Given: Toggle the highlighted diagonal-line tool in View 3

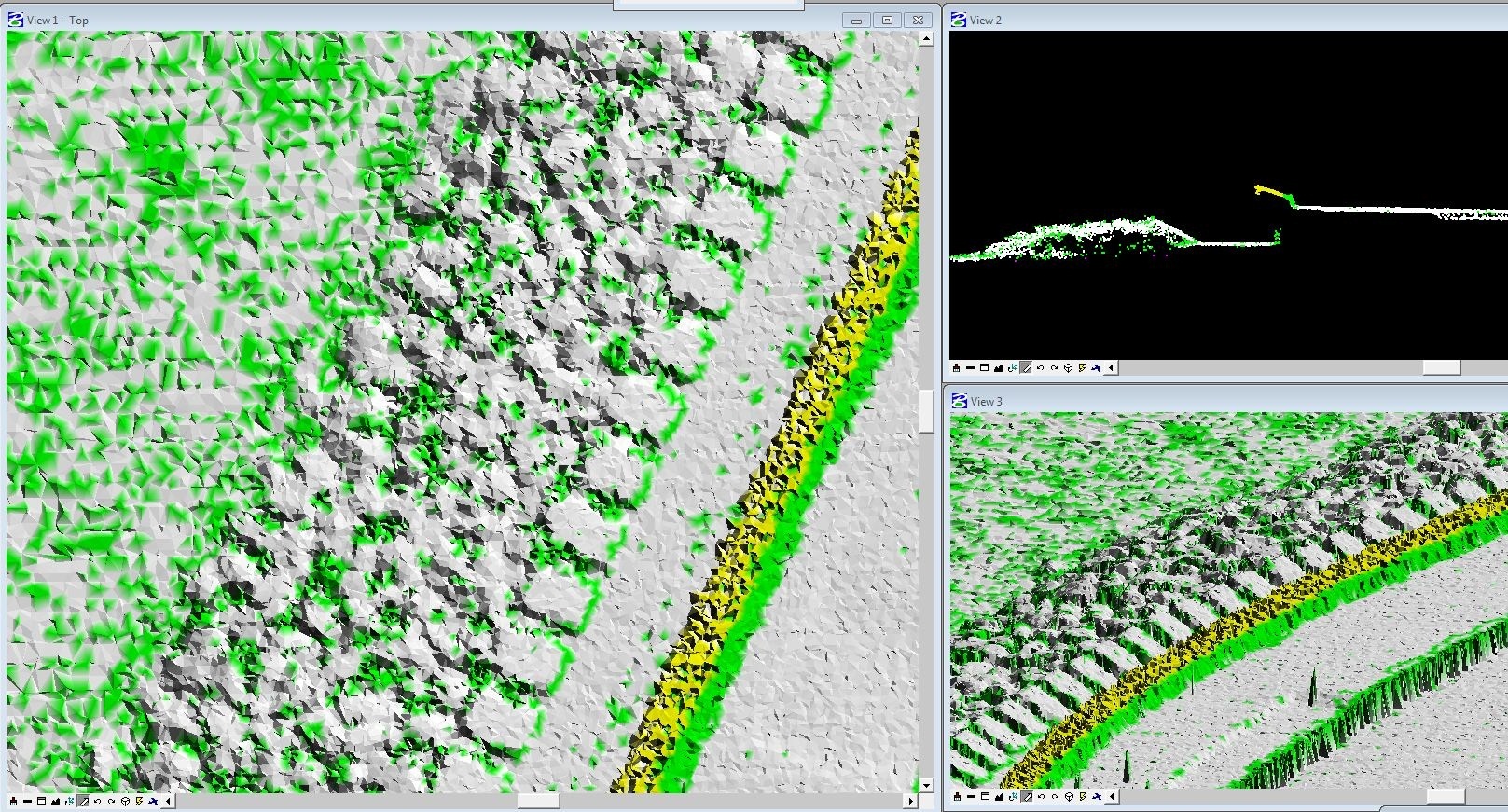Looking at the screenshot, I should 1026,797.
